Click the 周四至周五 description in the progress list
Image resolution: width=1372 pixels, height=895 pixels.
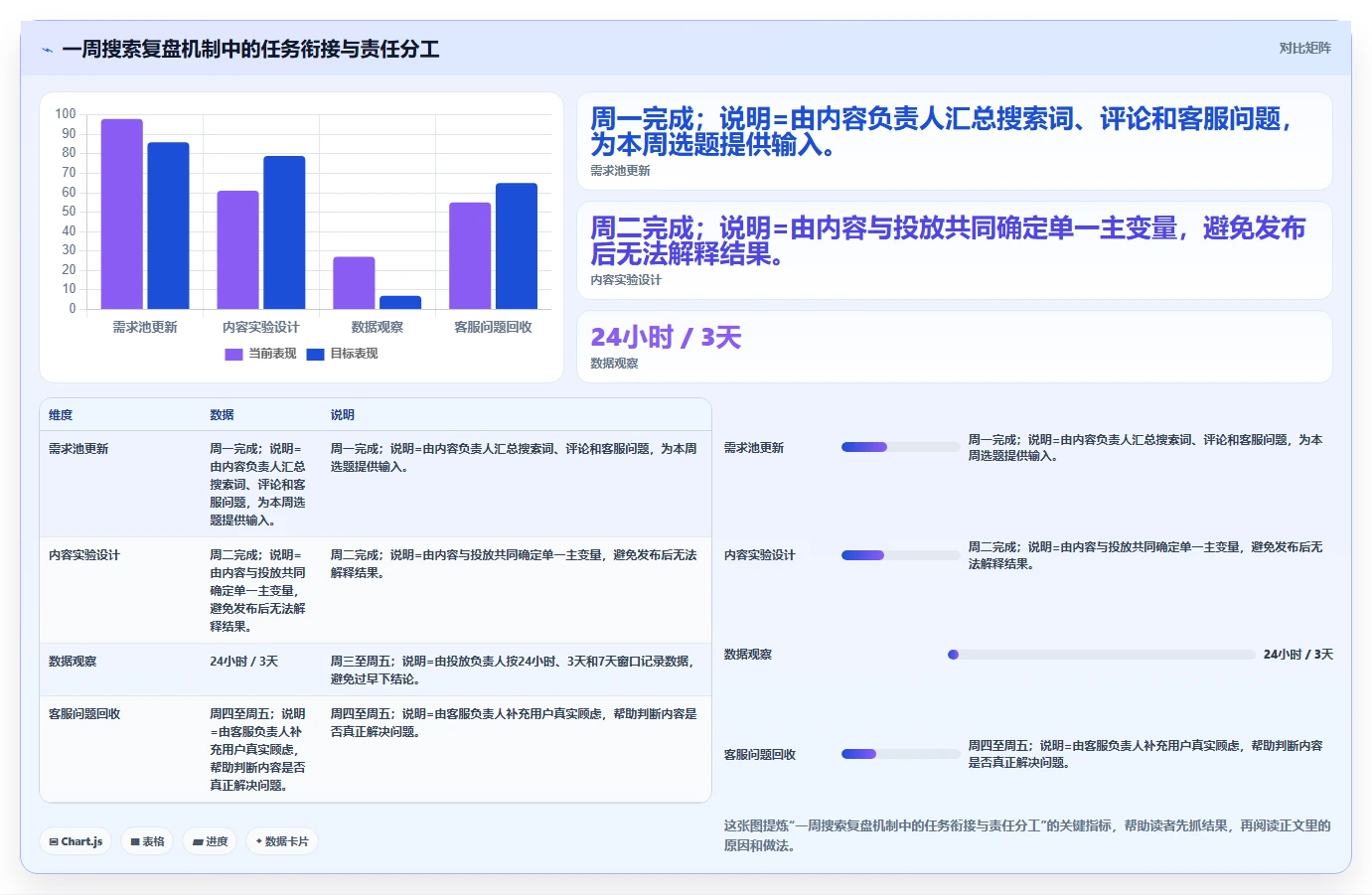point(1145,754)
